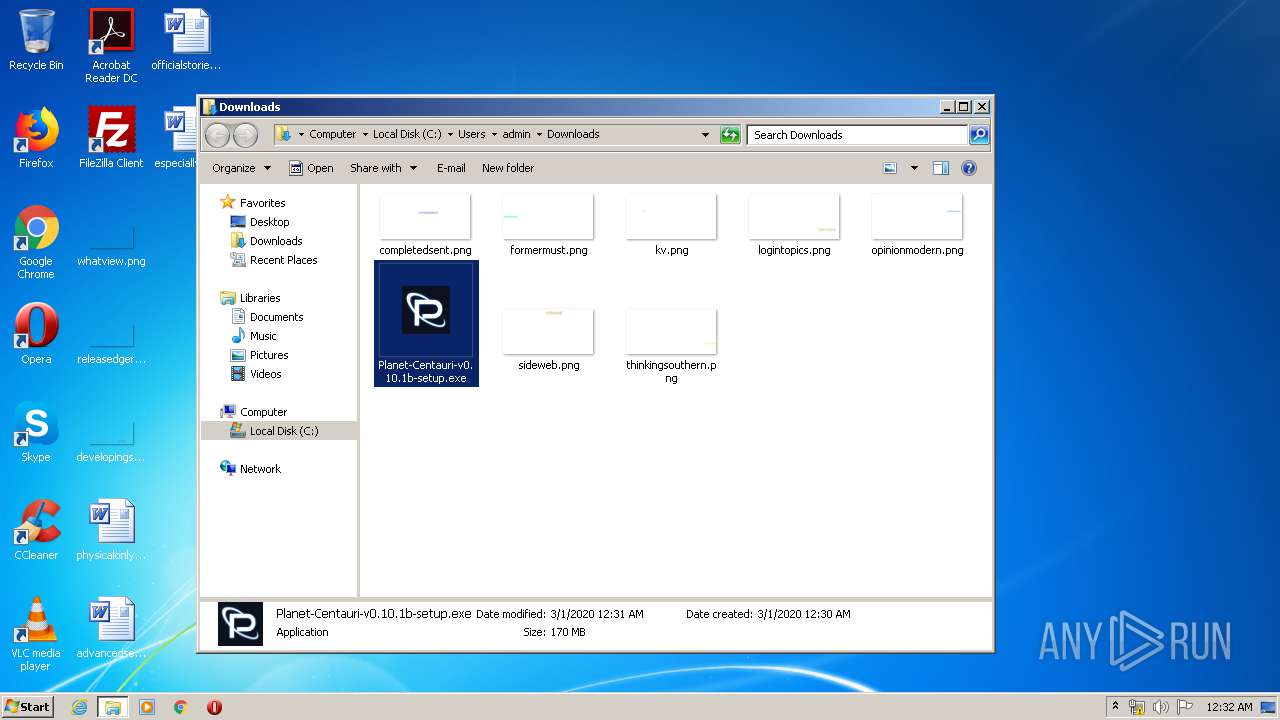Screen dimensions: 1280x720
Task: Open the Documents library
Action: tap(276, 317)
